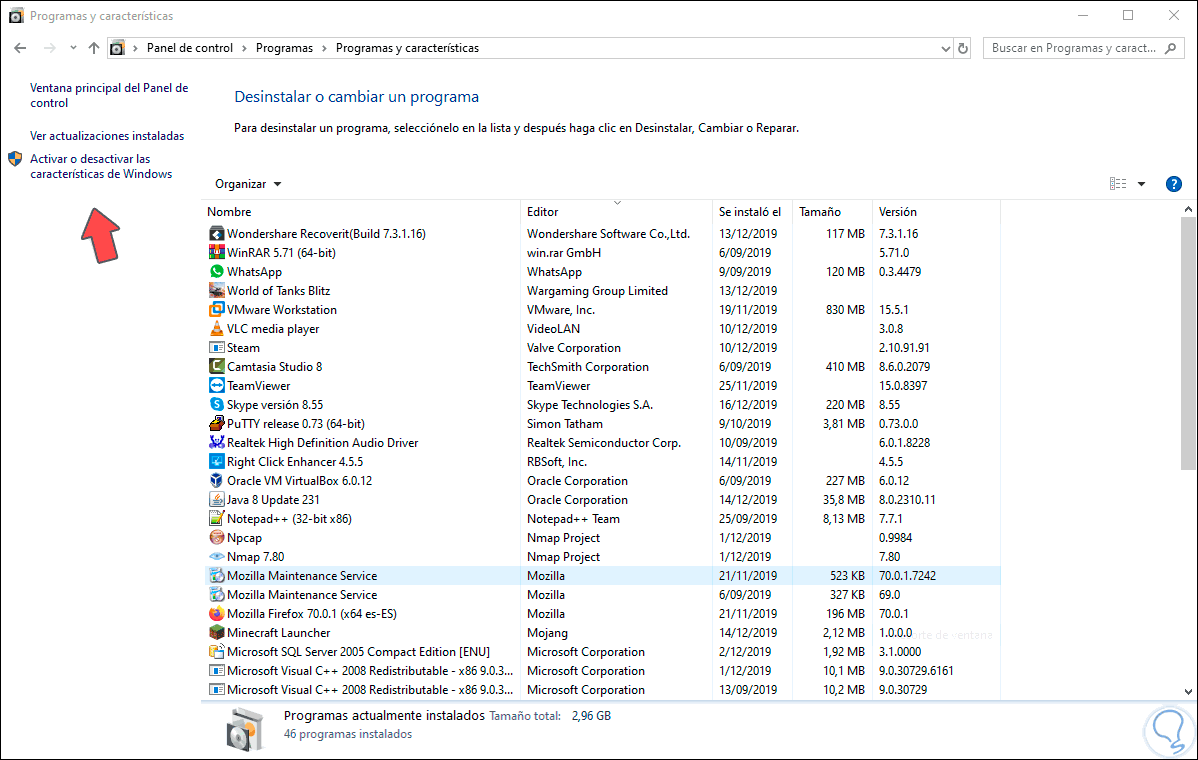Expand chevron after Programas breadcrumb
Screen dimensions: 1198x760
click(x=325, y=48)
